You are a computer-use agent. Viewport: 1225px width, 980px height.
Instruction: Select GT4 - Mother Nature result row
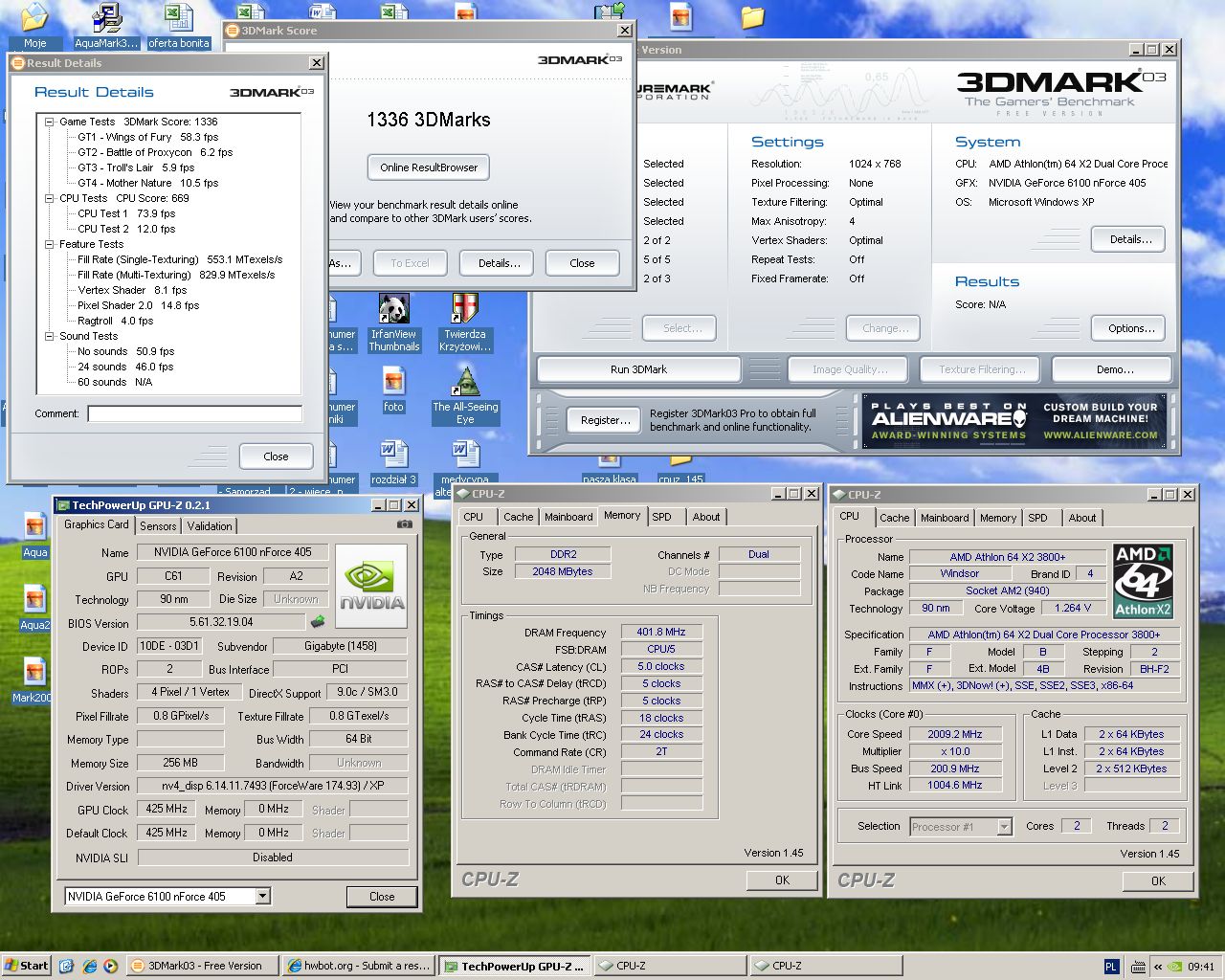(x=148, y=183)
